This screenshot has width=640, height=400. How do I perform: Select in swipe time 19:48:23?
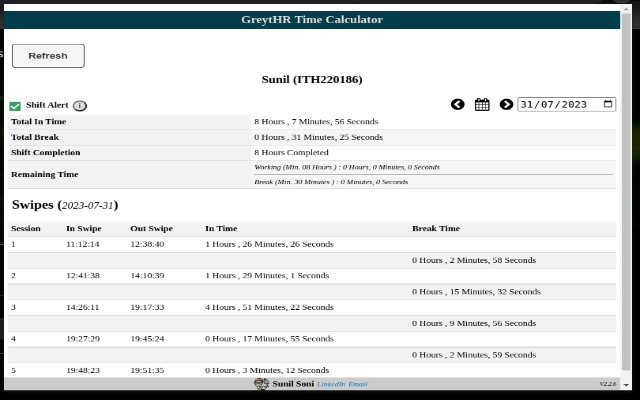(83, 371)
